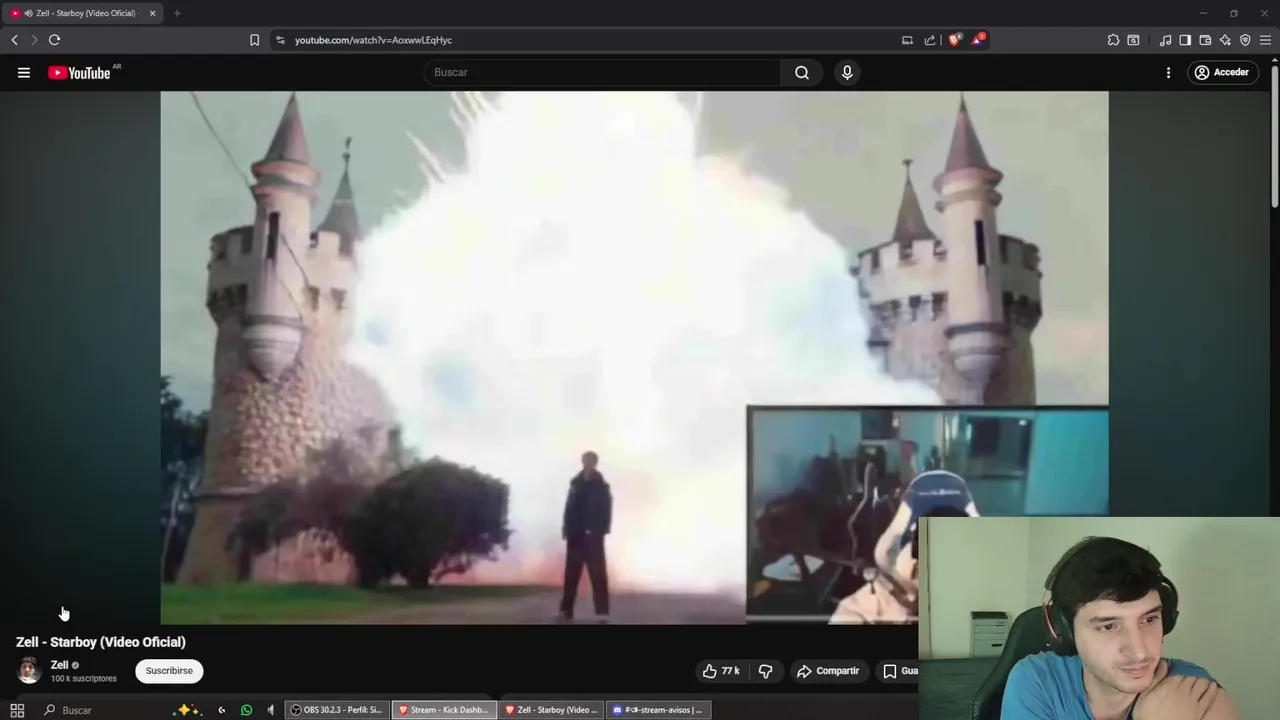Open Brave VPN shield icon
This screenshot has width=1280, height=720.
click(x=1245, y=40)
